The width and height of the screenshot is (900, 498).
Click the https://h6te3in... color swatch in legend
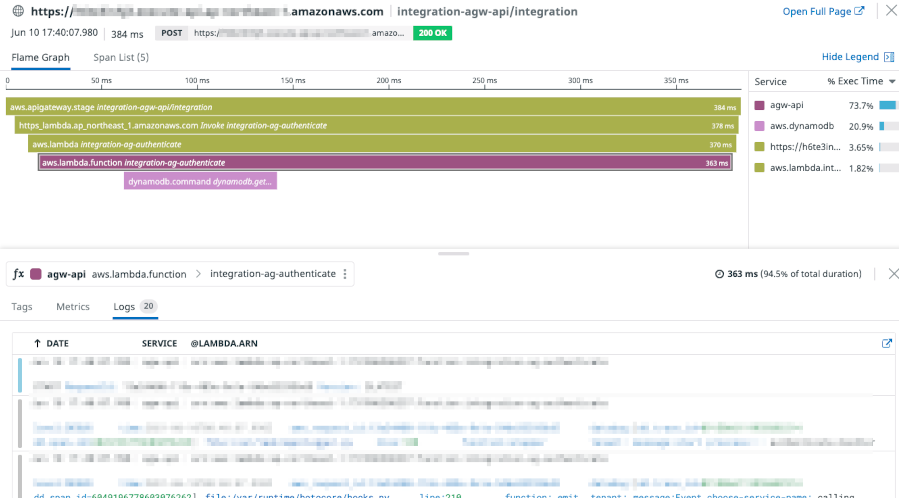759,147
